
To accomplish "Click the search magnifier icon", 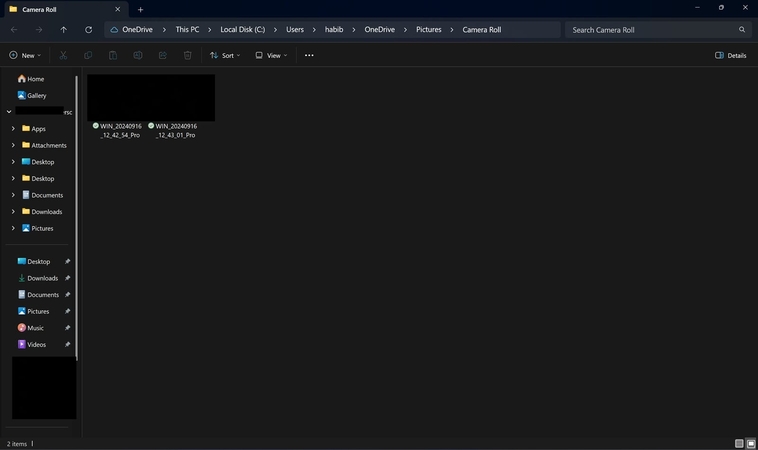I will tap(742, 30).
